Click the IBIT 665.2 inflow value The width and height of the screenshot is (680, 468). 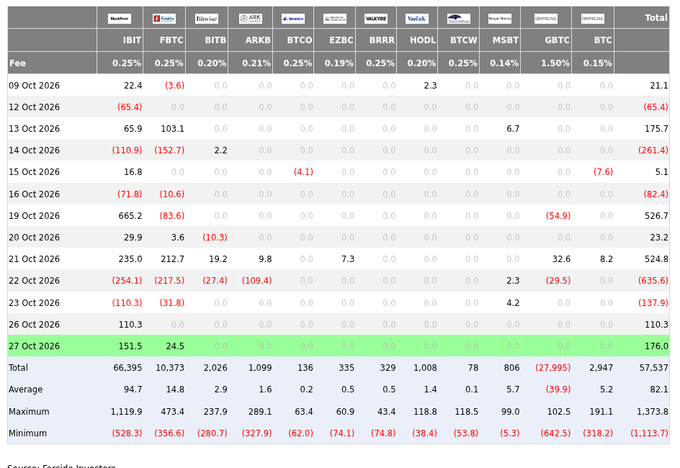[130, 216]
